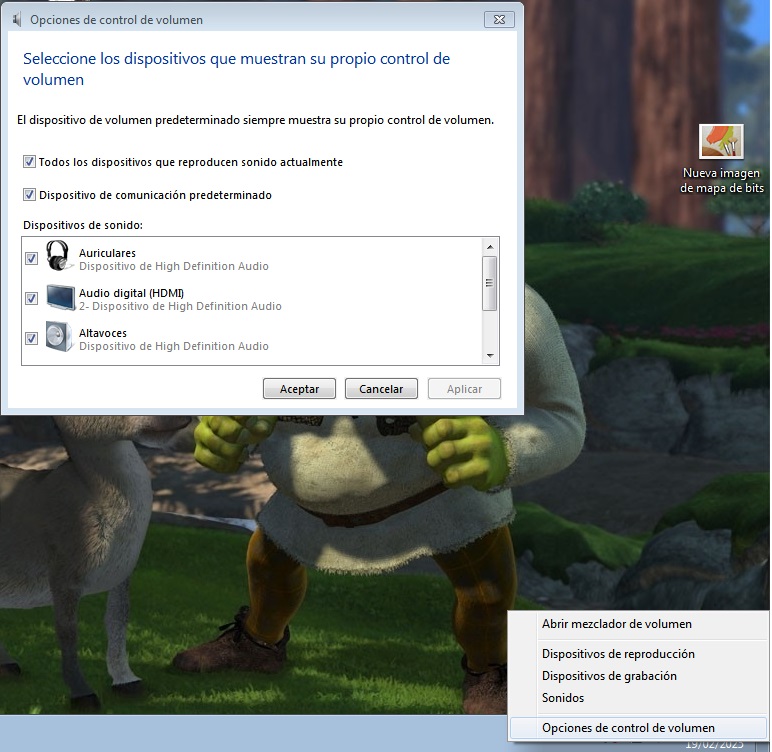Select Opciones de control de volumen menu entry
The width and height of the screenshot is (772, 752).
638,727
